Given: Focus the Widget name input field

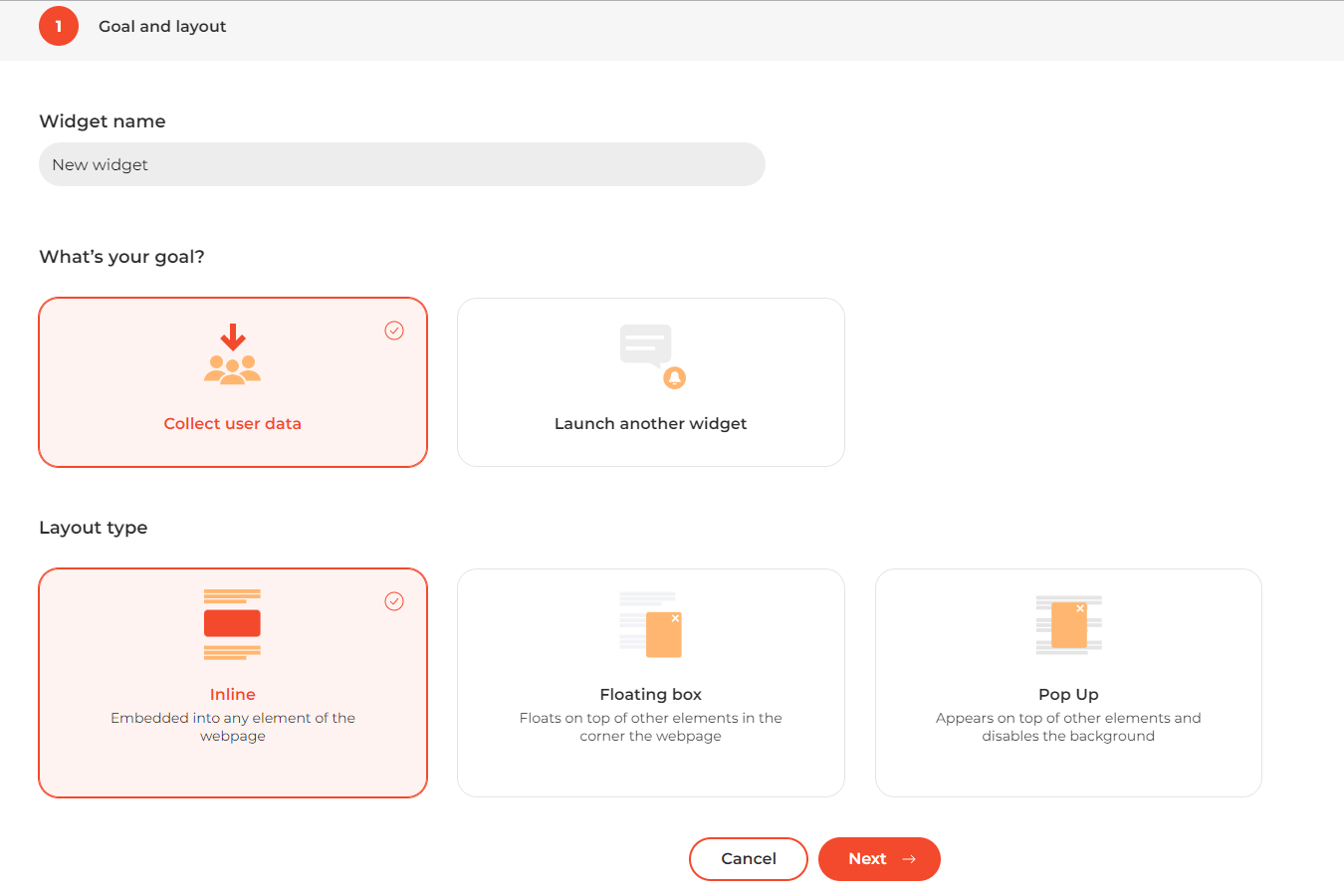Looking at the screenshot, I should (402, 164).
